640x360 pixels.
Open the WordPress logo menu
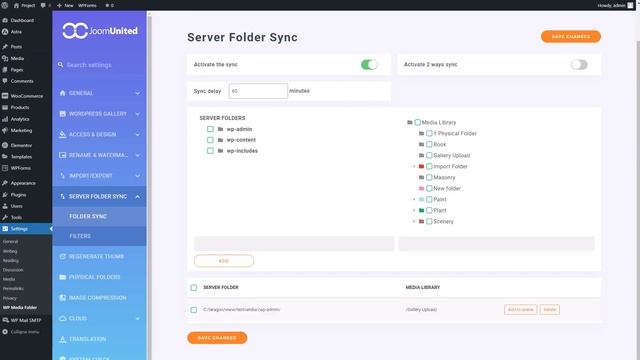click(4, 5)
